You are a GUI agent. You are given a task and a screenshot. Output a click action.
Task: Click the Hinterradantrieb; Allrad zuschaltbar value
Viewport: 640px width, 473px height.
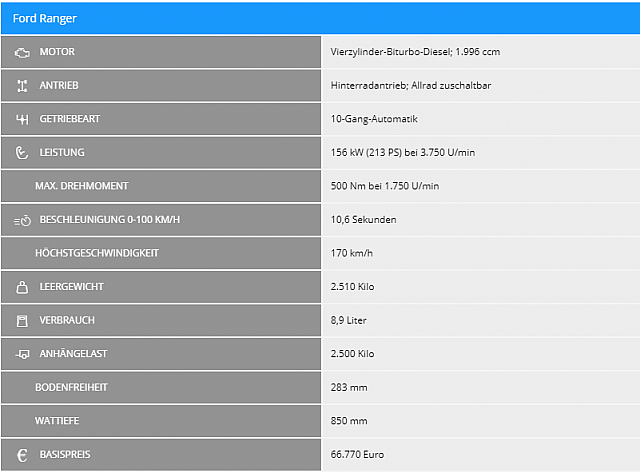coord(411,85)
